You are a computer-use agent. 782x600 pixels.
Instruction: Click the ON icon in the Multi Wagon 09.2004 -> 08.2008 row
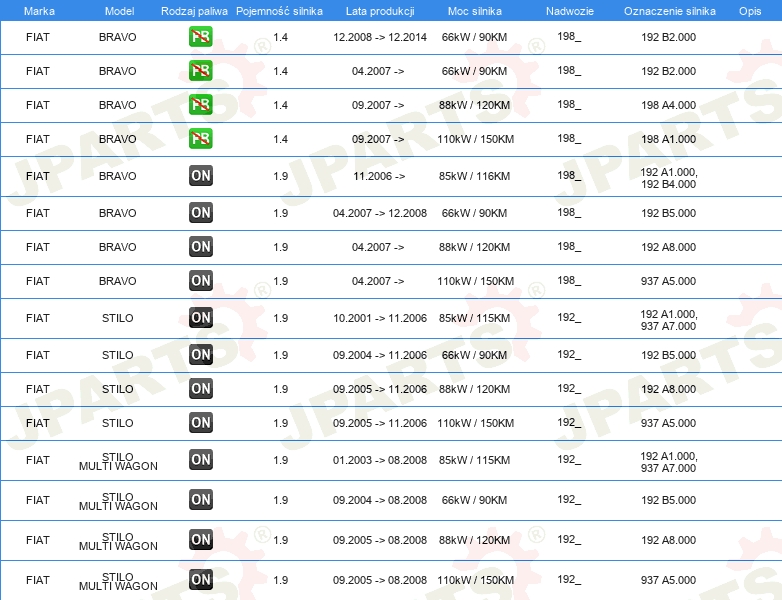[200, 499]
